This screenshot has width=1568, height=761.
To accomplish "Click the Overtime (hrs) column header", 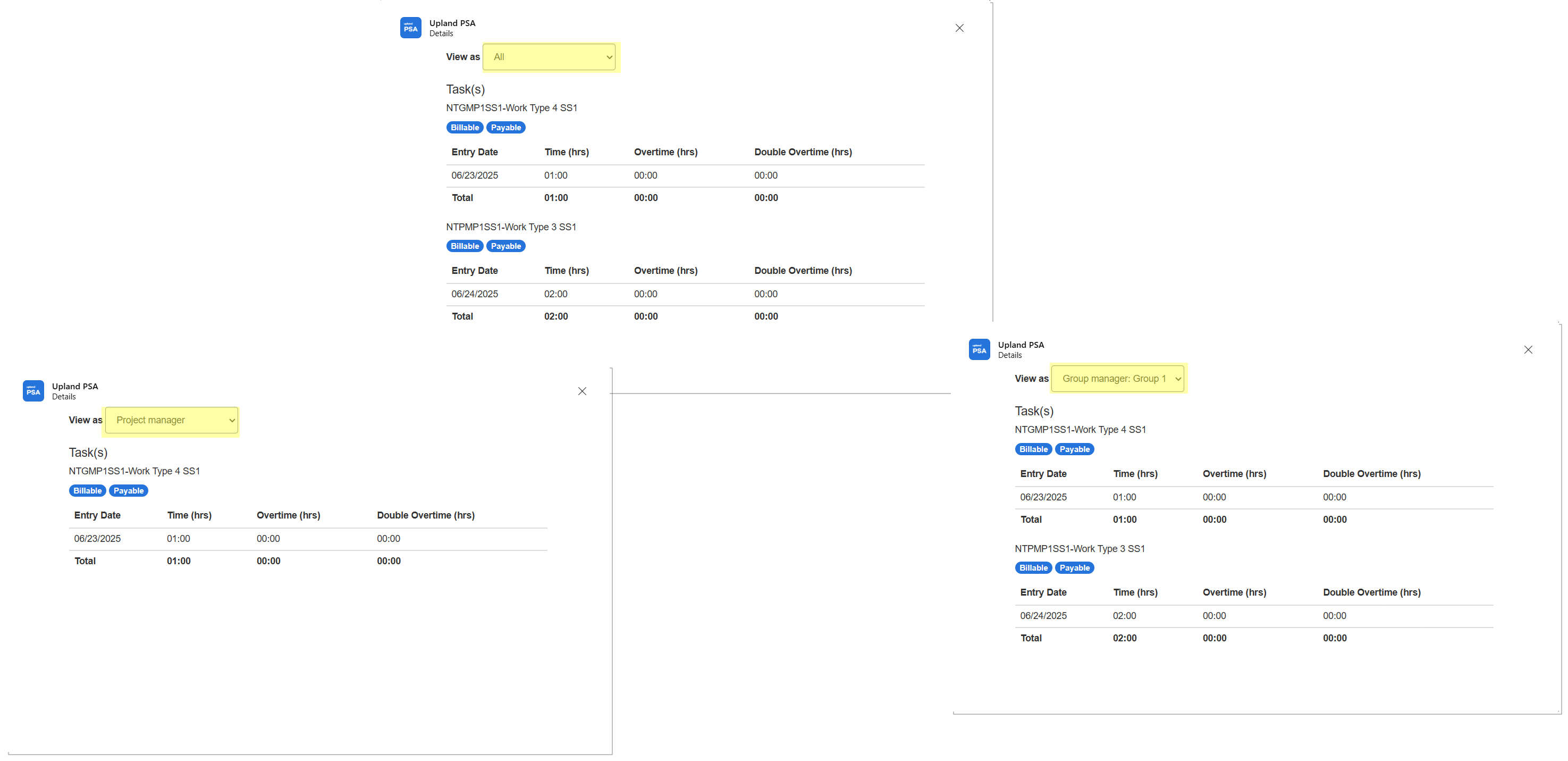I will click(x=665, y=152).
